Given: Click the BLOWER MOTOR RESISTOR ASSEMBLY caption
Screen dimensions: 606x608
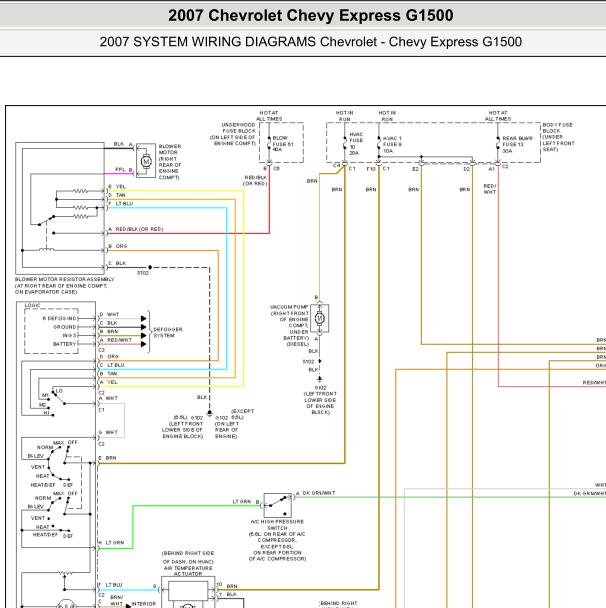Looking at the screenshot, I should [x=65, y=285].
